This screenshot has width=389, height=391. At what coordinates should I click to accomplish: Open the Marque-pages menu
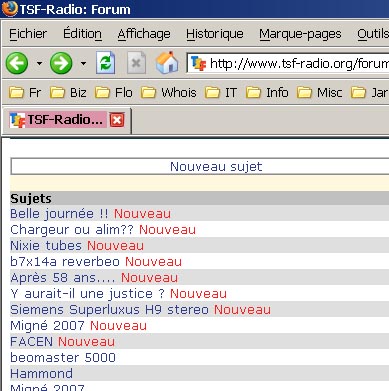point(300,34)
